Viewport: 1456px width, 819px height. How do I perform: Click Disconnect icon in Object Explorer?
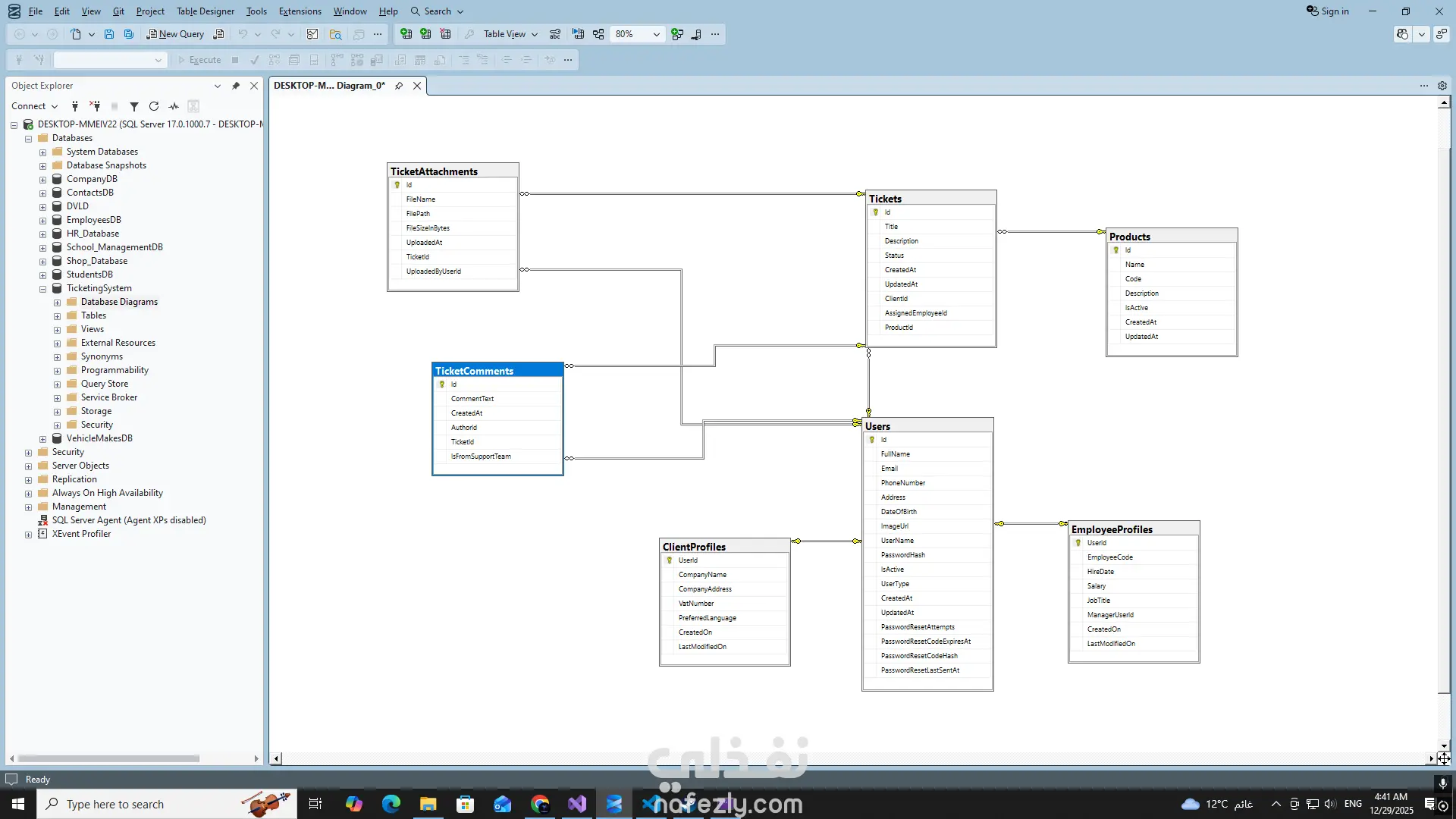[x=95, y=106]
